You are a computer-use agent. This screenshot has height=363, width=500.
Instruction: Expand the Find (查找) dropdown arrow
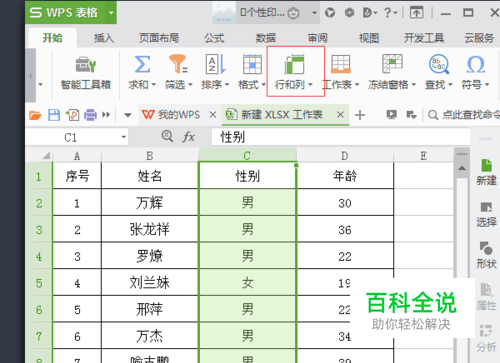point(450,85)
